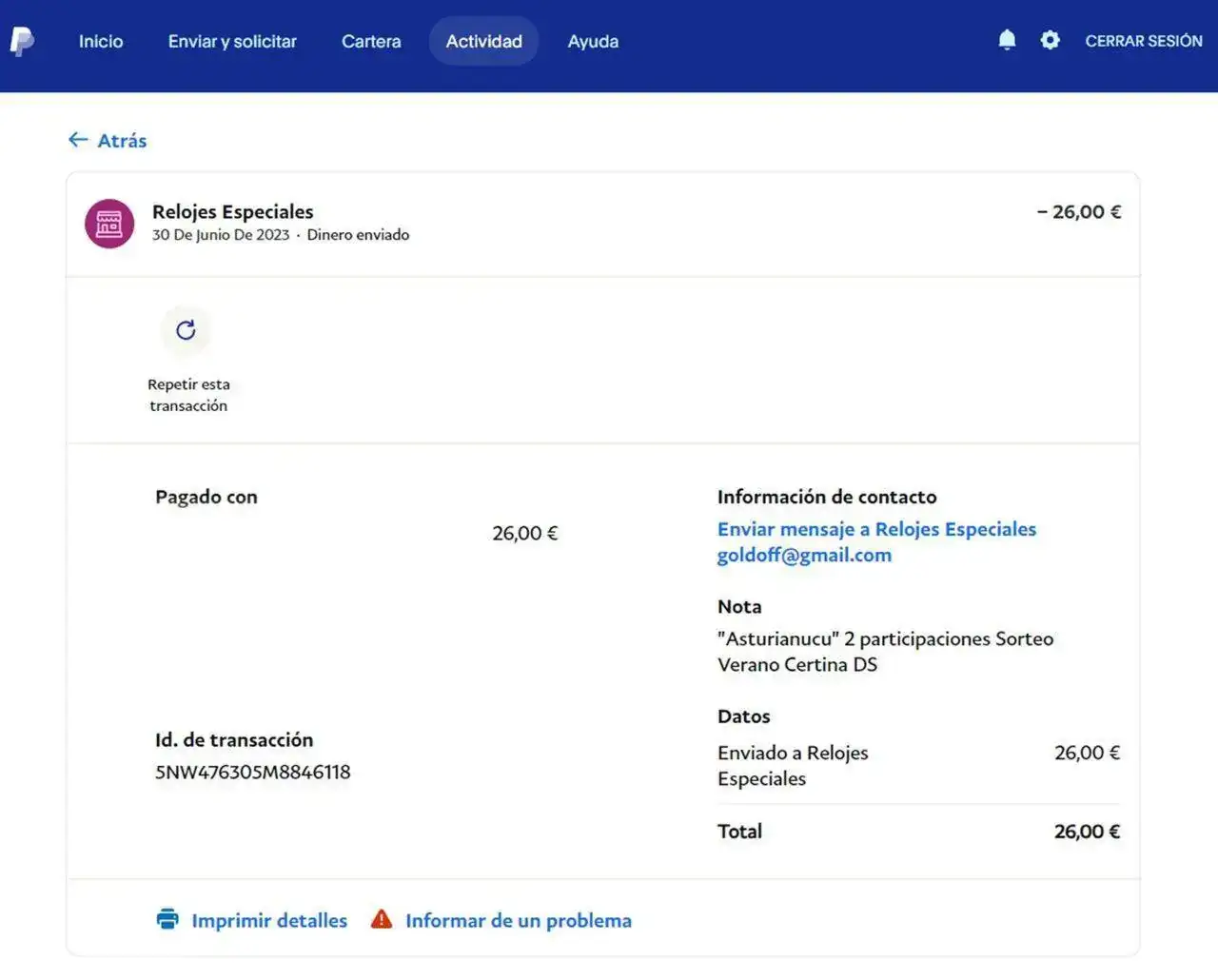Click the Atrás link
The width and height of the screenshot is (1218, 980).
122,141
